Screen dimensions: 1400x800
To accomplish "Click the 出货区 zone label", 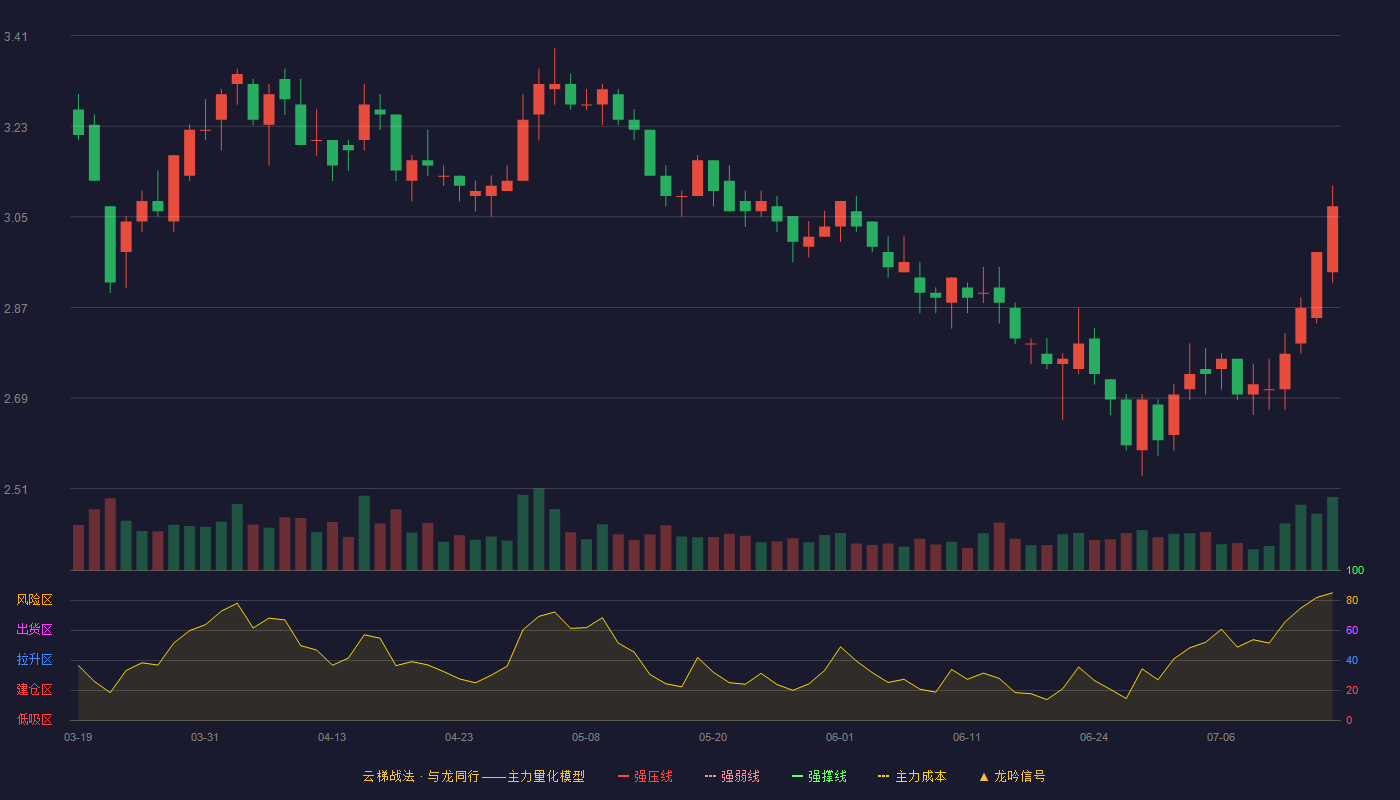I will point(34,630).
